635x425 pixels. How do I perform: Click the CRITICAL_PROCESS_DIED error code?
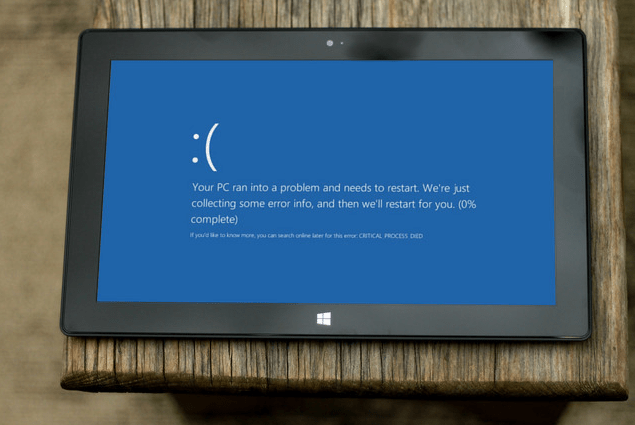(391, 235)
